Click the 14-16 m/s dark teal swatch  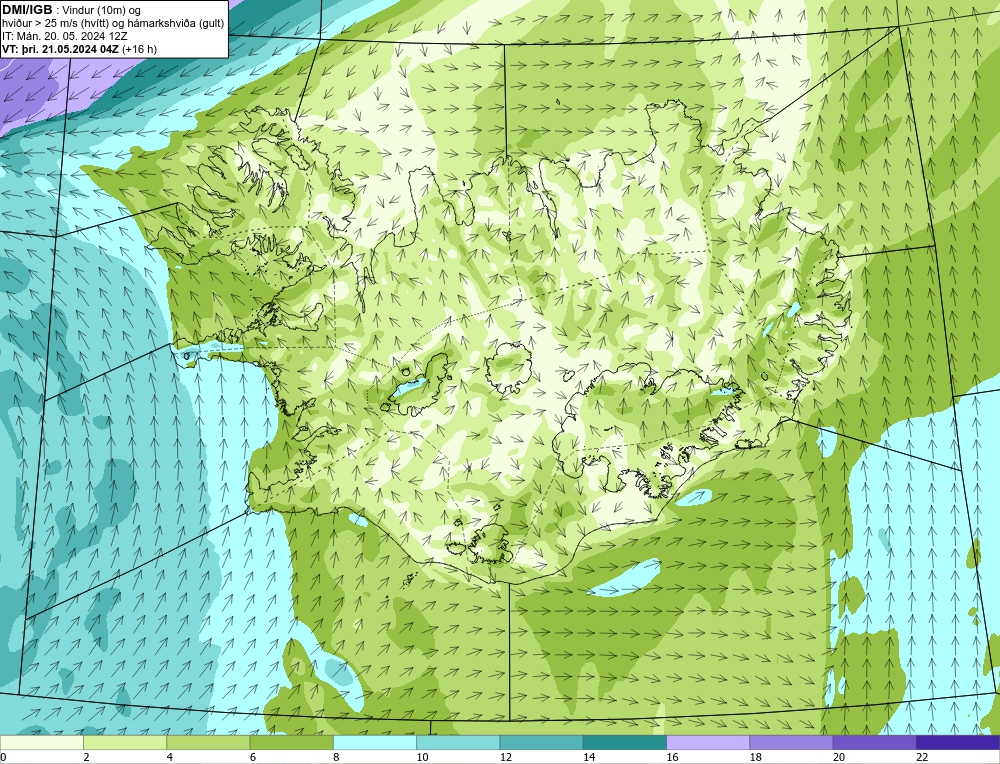(625, 743)
